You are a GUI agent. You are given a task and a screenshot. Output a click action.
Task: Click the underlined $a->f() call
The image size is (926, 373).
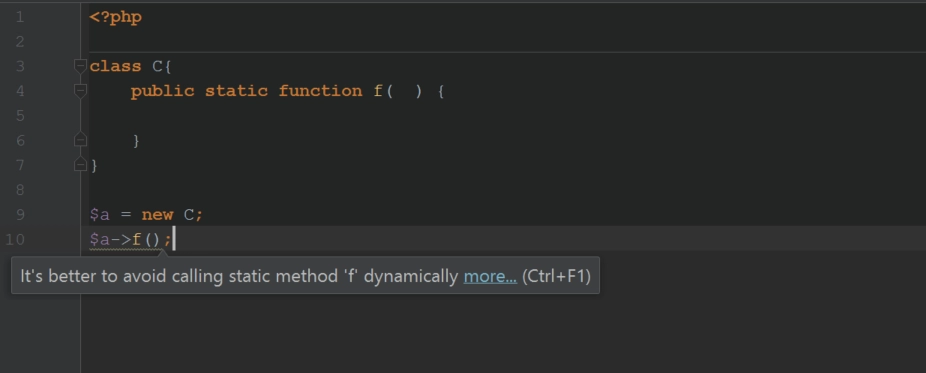(125, 240)
